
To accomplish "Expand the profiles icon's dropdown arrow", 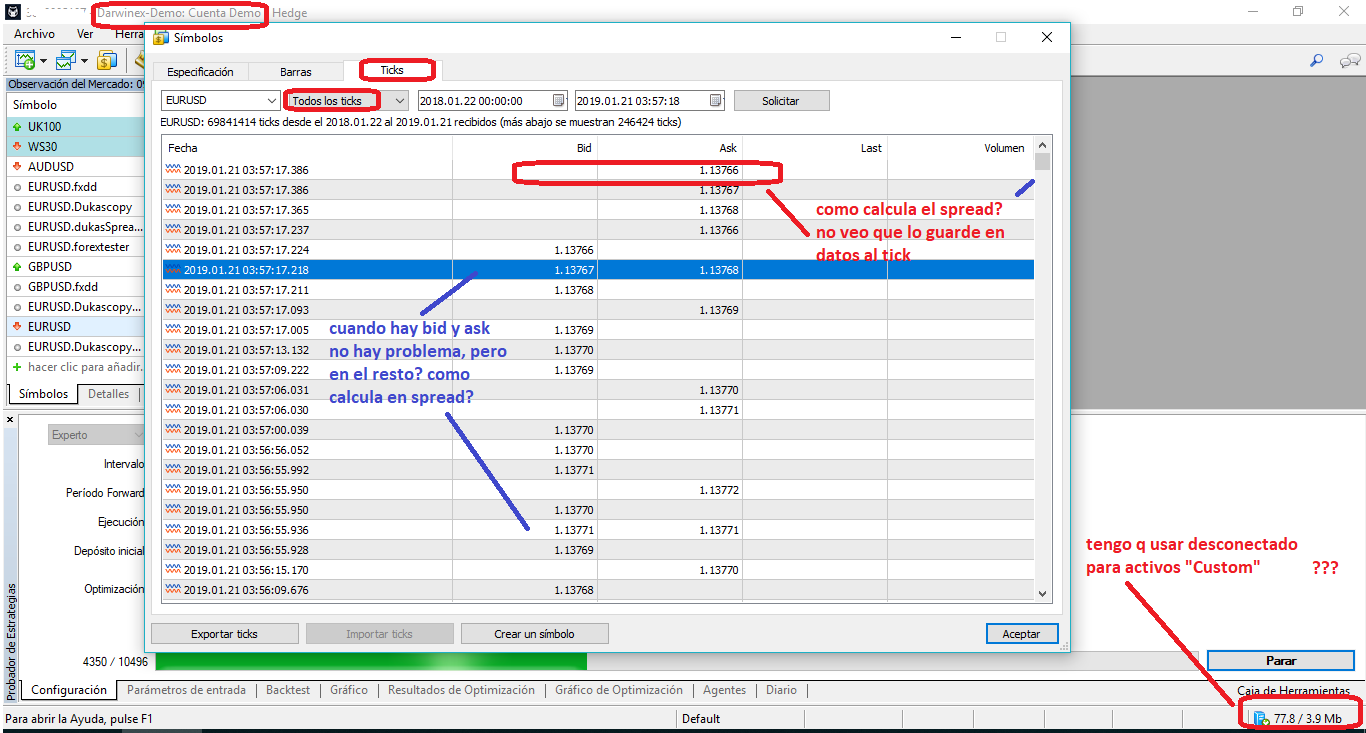I will pos(84,61).
